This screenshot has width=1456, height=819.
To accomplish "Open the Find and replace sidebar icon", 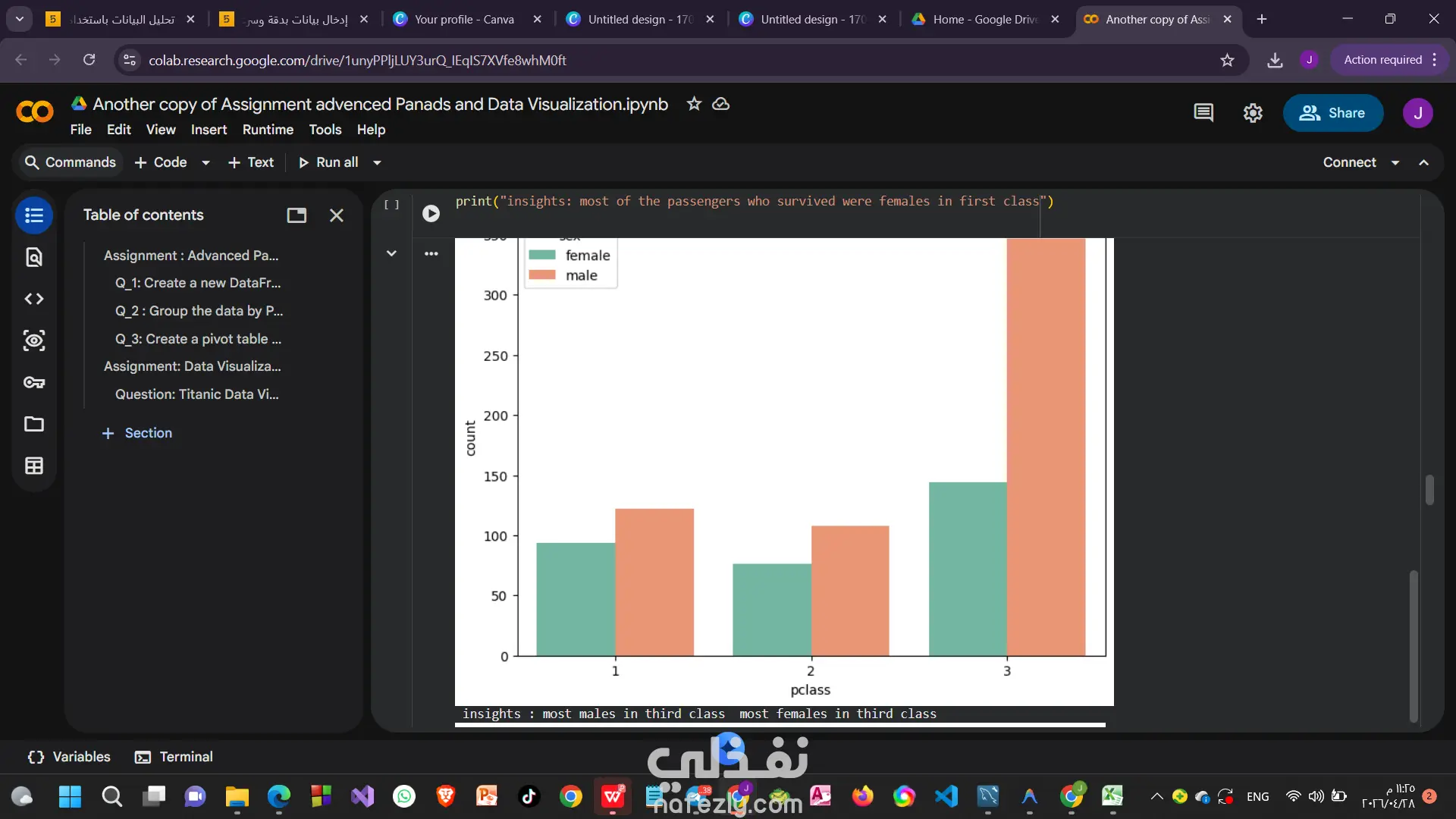I will pyautogui.click(x=34, y=258).
